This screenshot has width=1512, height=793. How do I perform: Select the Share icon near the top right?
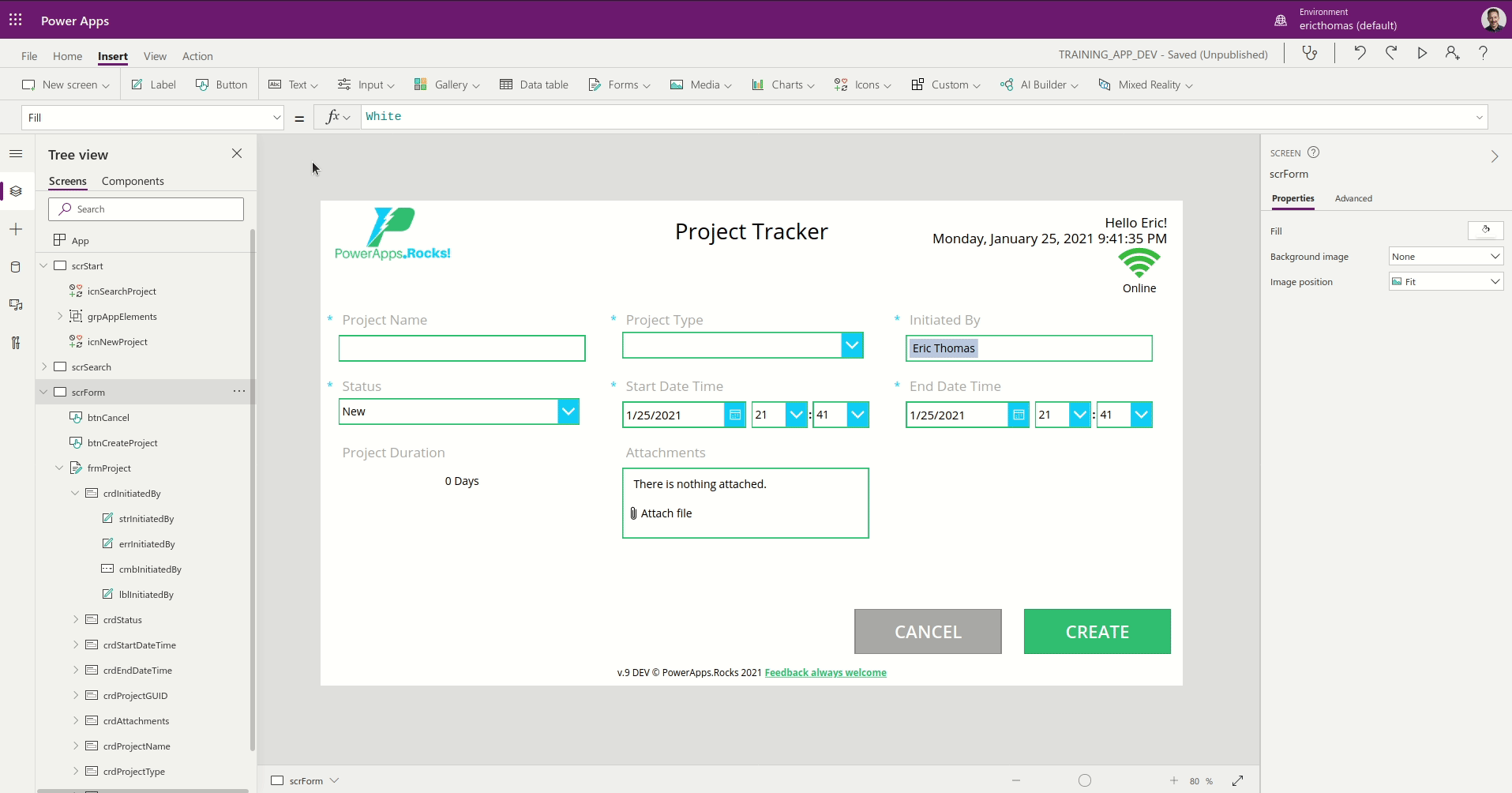point(1452,53)
